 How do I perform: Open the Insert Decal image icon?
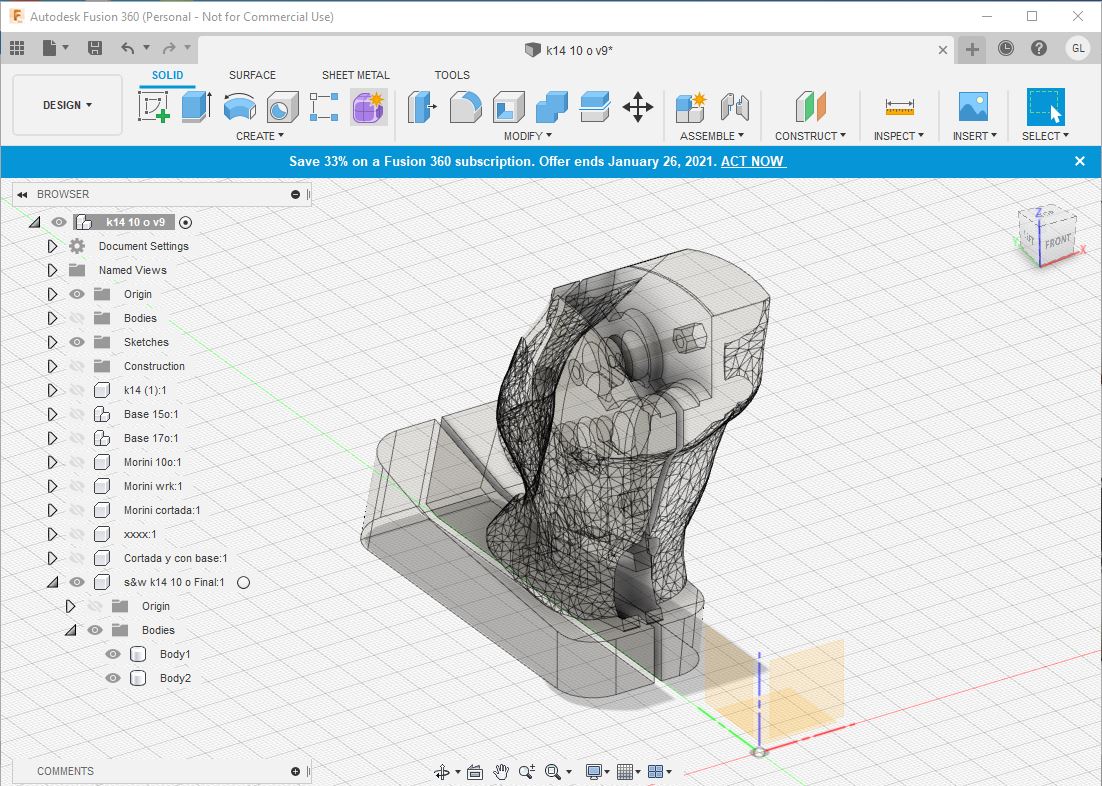point(972,106)
